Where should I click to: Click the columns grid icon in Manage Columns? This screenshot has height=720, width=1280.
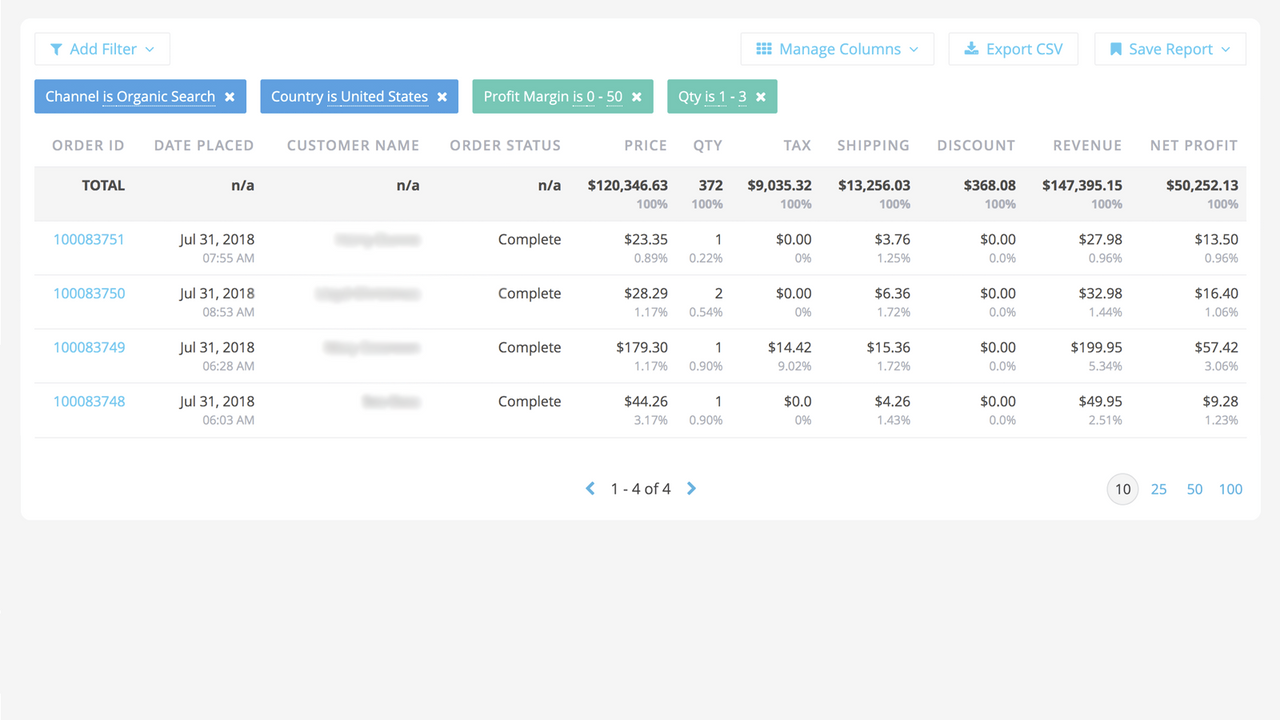point(764,48)
